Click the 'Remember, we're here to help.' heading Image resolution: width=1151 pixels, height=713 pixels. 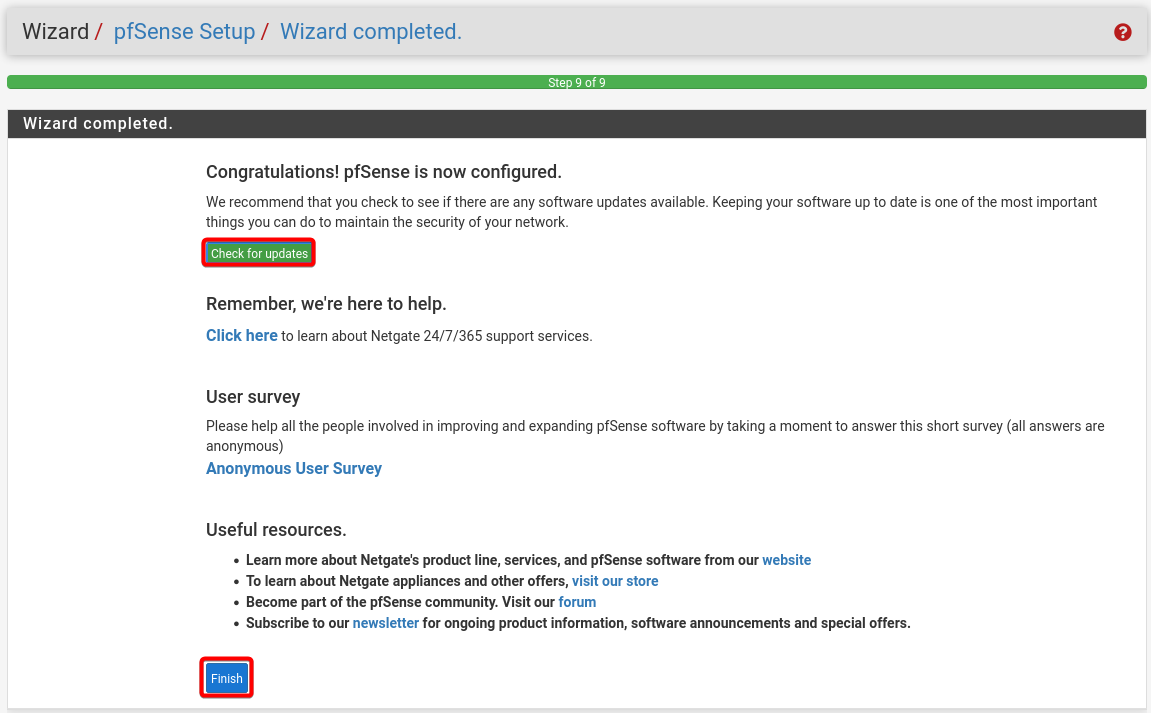(326, 303)
